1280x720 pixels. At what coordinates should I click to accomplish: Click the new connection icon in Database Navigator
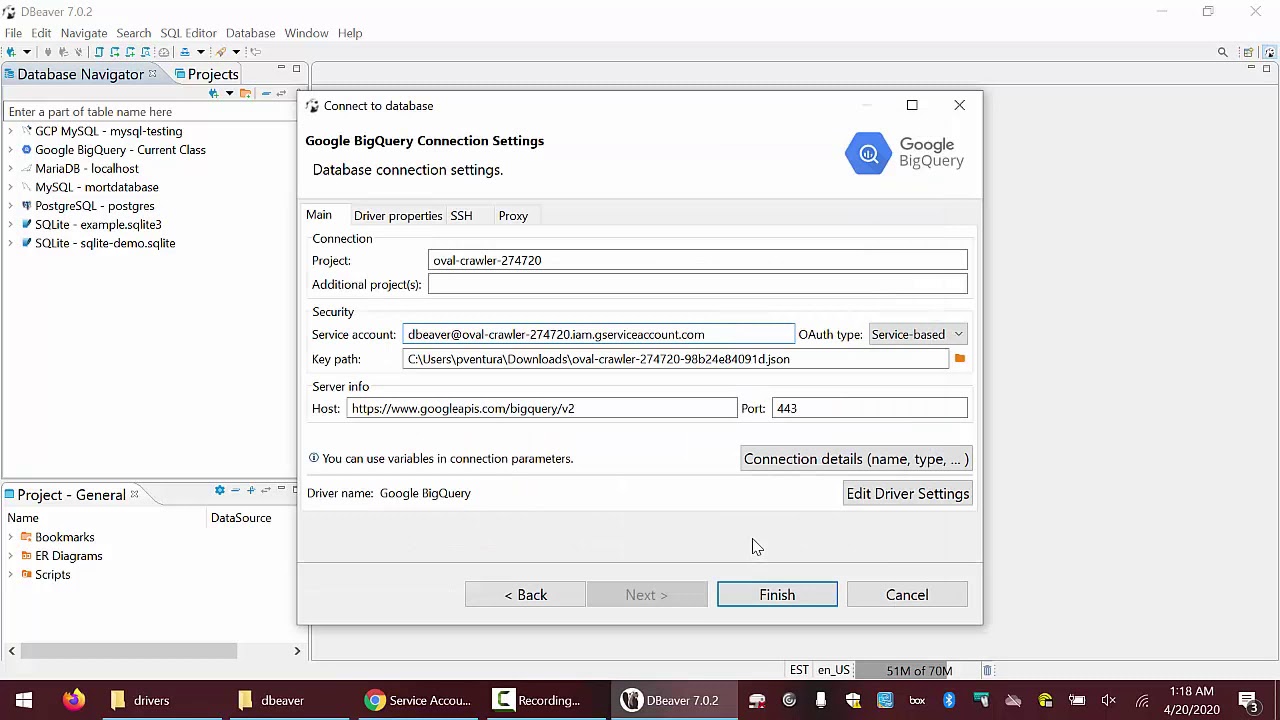[x=214, y=93]
